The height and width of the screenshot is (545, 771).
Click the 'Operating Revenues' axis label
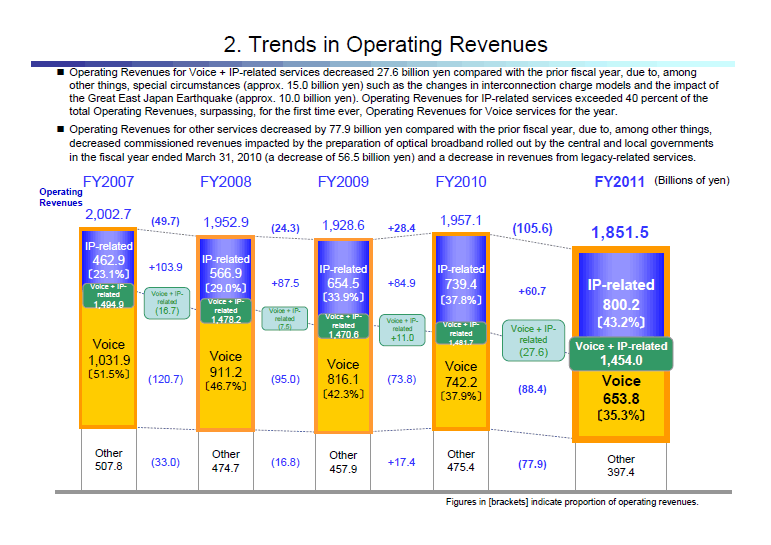point(61,197)
